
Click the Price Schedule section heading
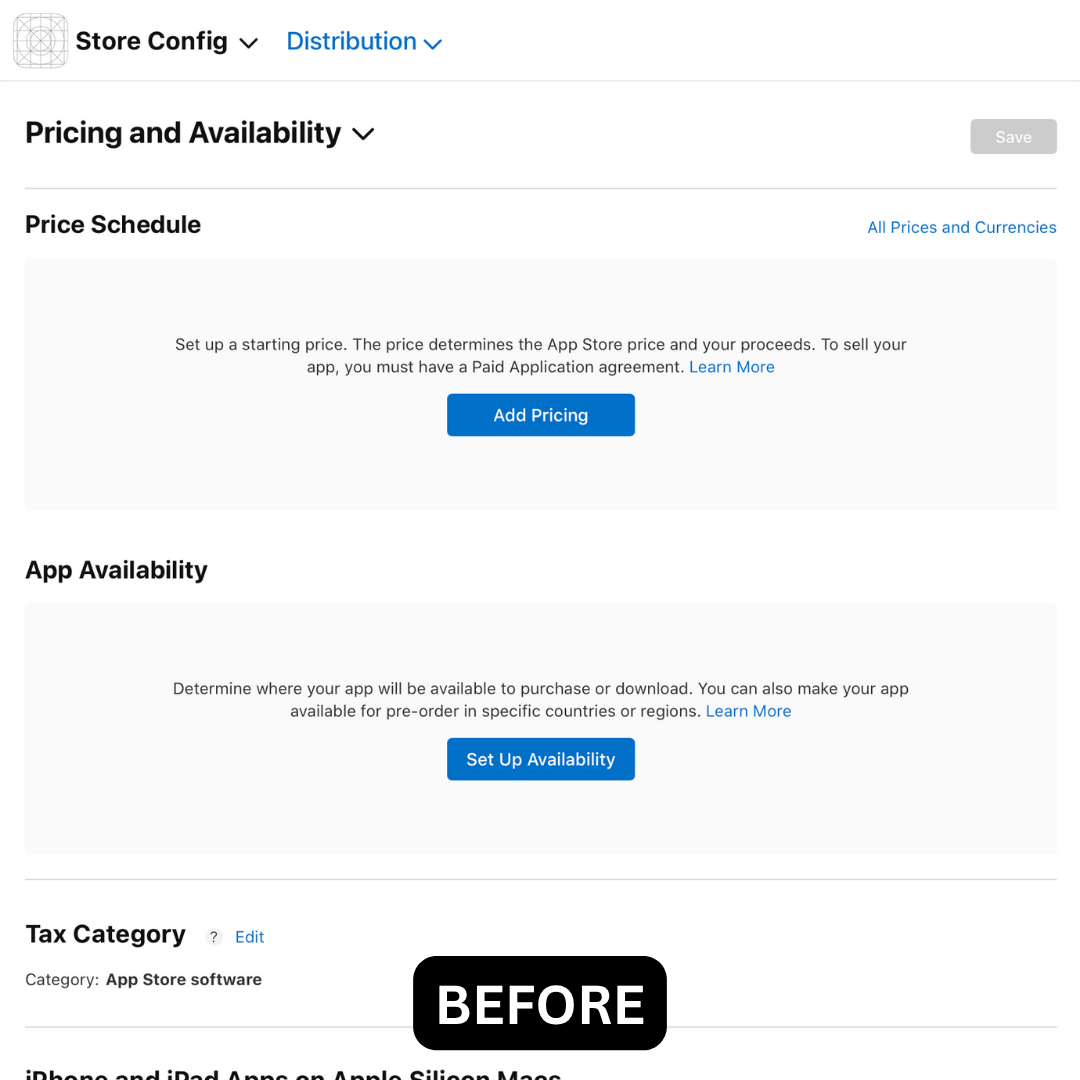[x=112, y=224]
